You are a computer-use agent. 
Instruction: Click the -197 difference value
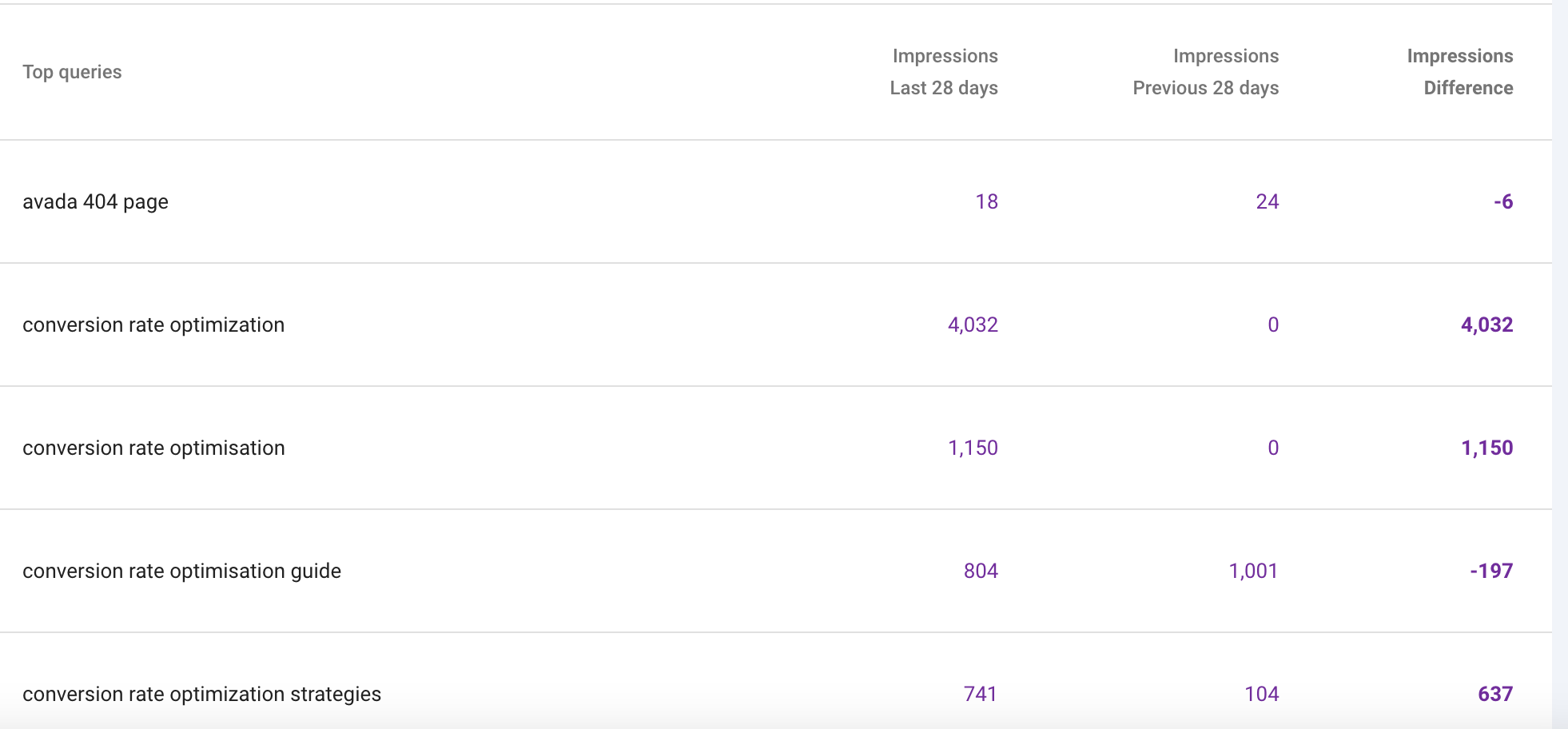pyautogui.click(x=1491, y=571)
